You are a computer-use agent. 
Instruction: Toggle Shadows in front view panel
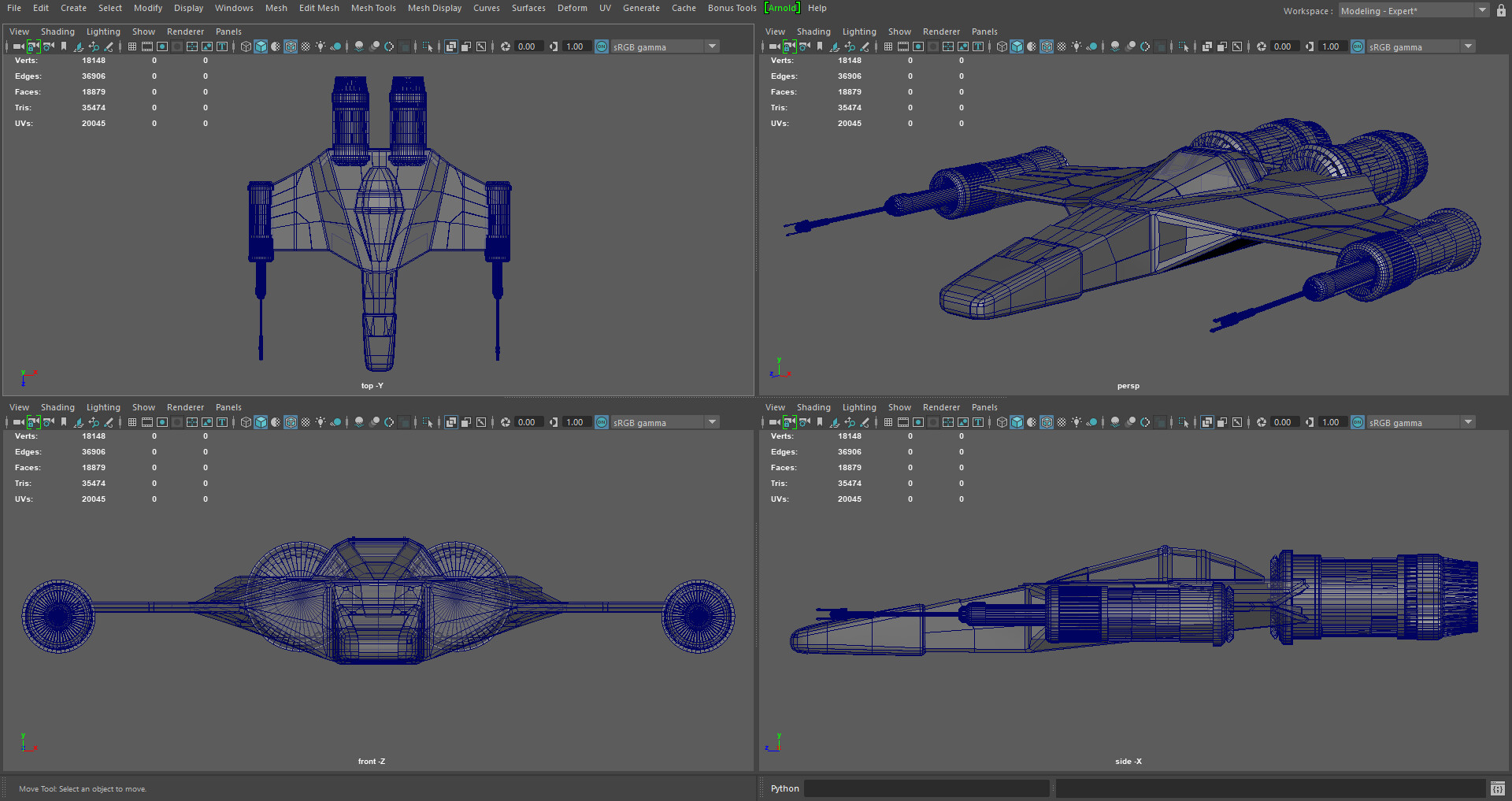(x=335, y=422)
